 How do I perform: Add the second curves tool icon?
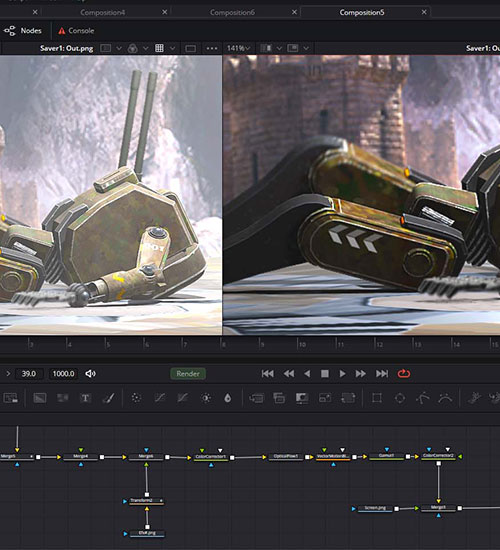coord(182,398)
